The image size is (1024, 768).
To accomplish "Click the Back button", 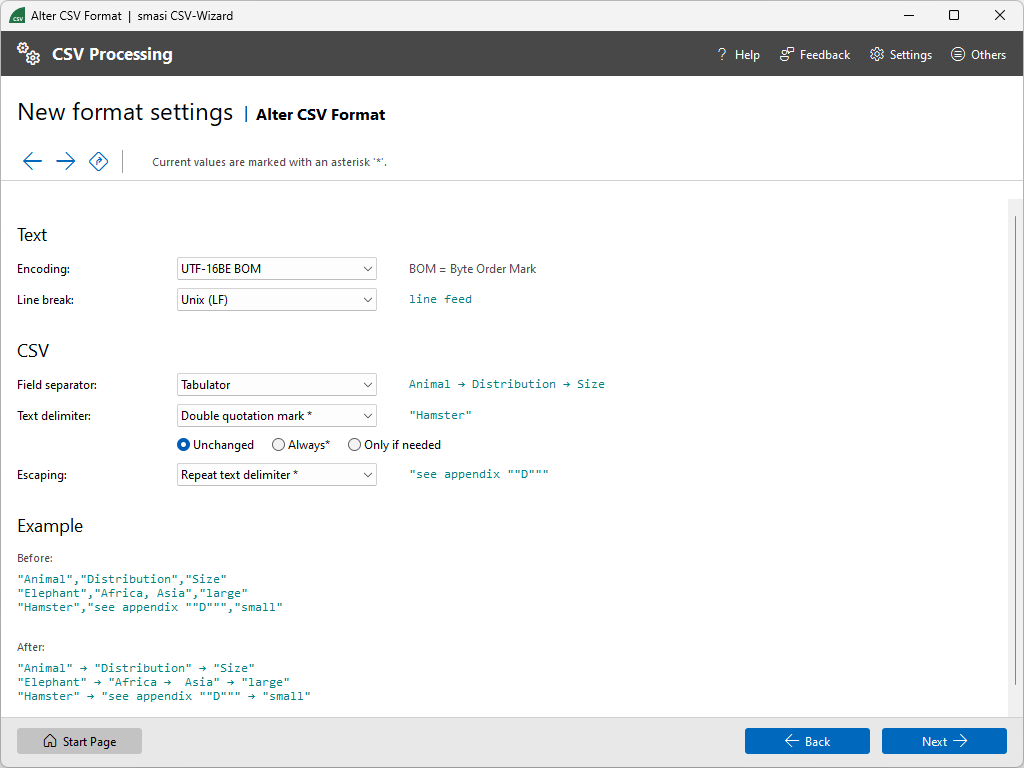I will coord(807,741).
